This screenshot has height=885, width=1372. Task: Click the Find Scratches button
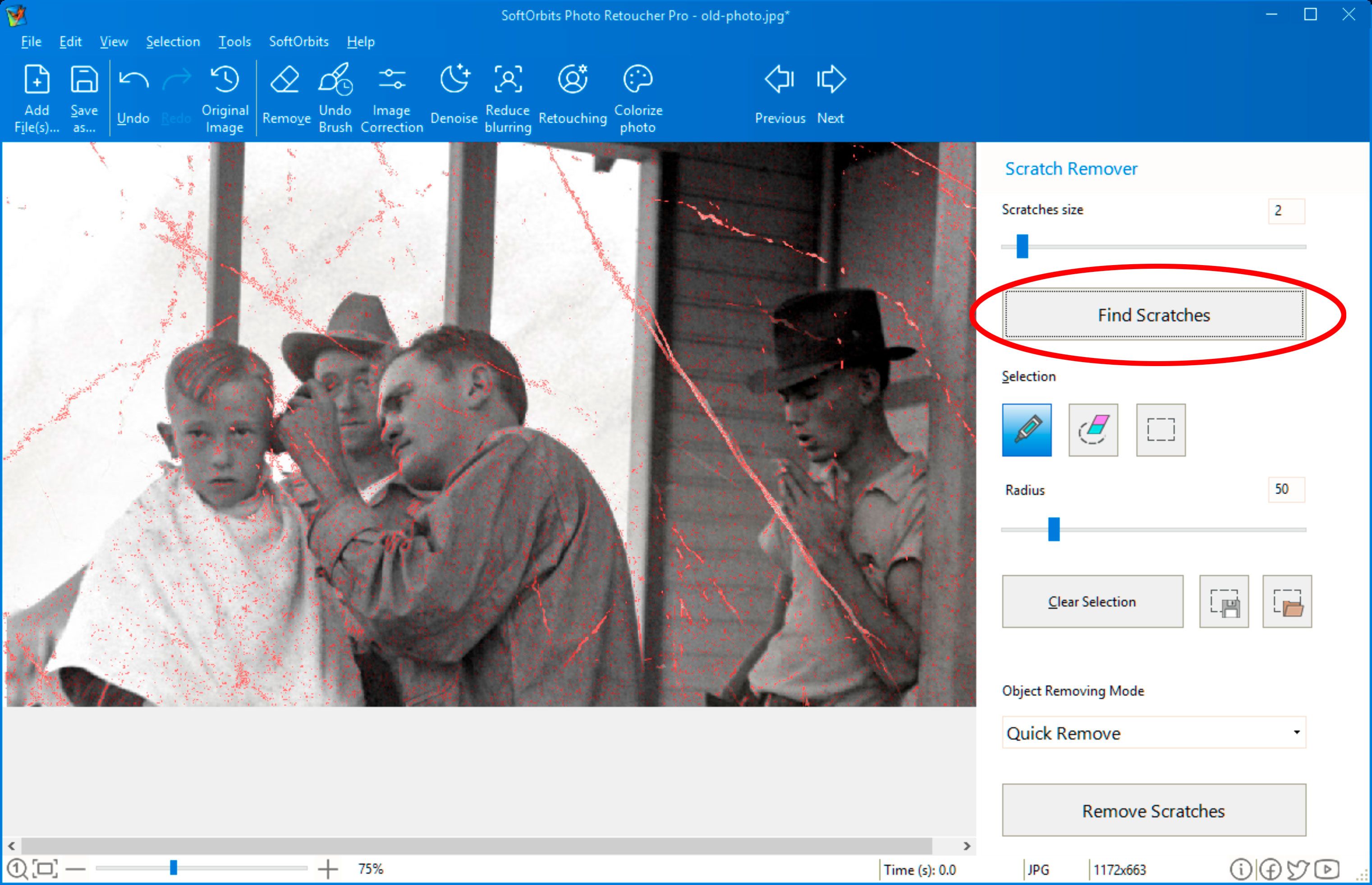coord(1154,314)
